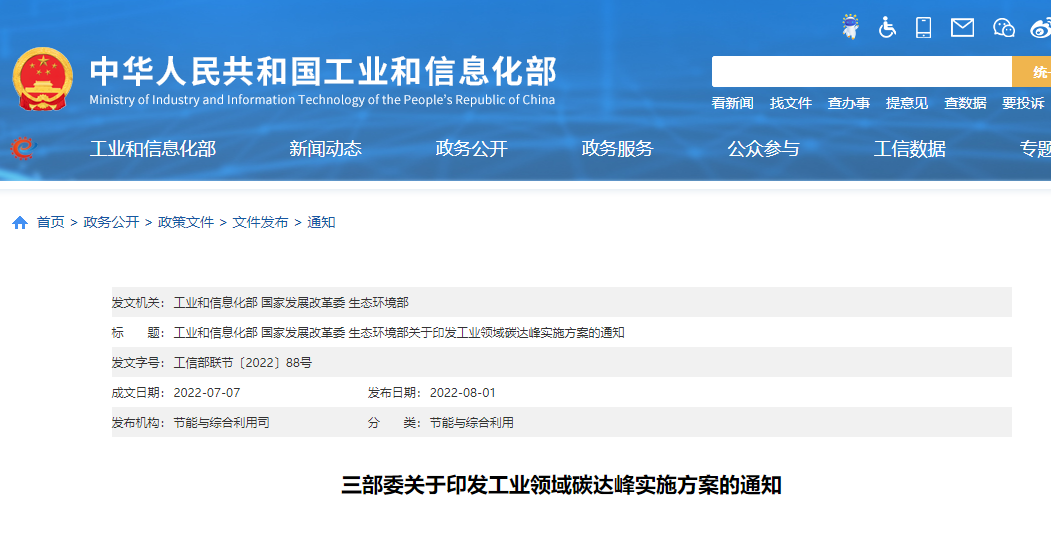
Task: Open 找文件 quick link
Action: [x=790, y=103]
